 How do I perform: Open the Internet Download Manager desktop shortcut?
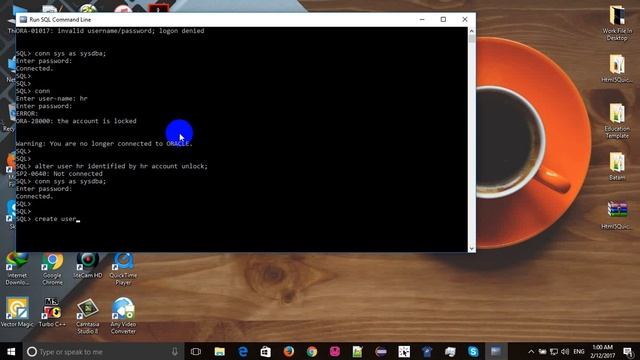click(x=17, y=269)
